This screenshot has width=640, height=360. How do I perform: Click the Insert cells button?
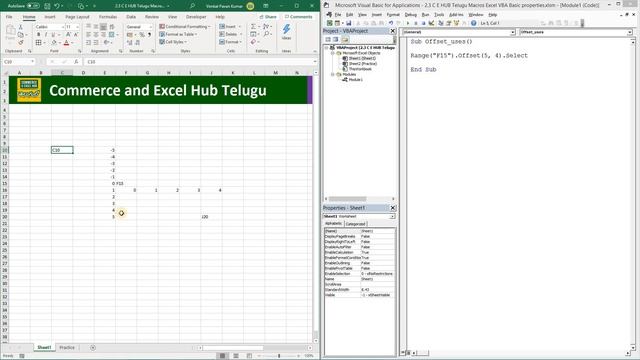(x=230, y=27)
